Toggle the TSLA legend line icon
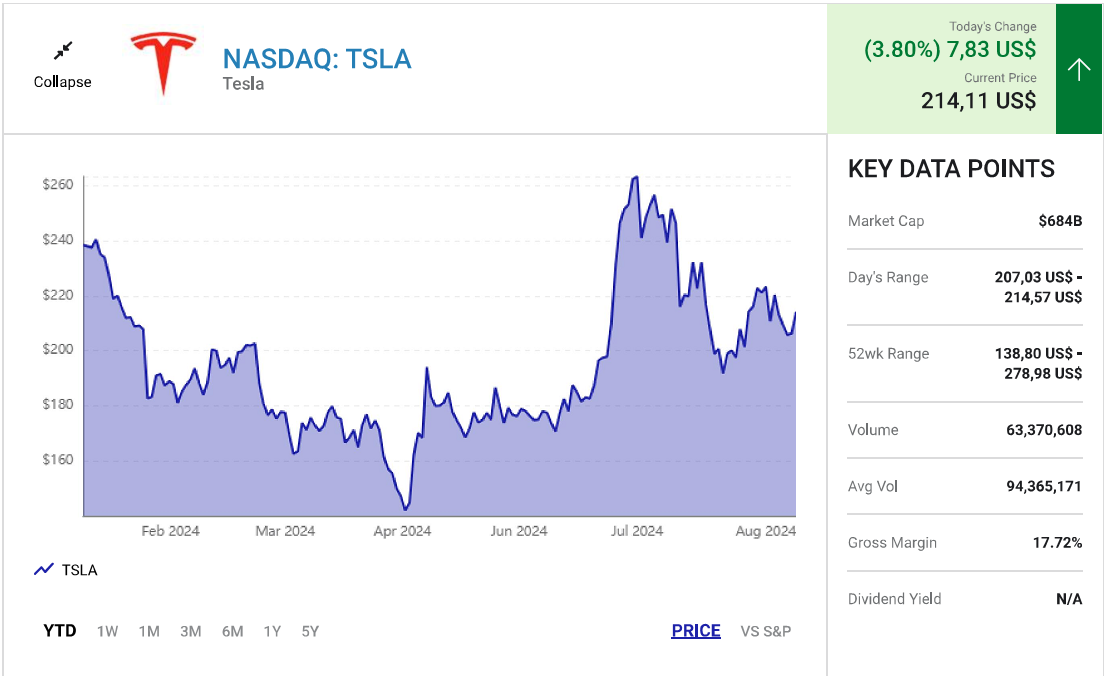 coord(43,570)
